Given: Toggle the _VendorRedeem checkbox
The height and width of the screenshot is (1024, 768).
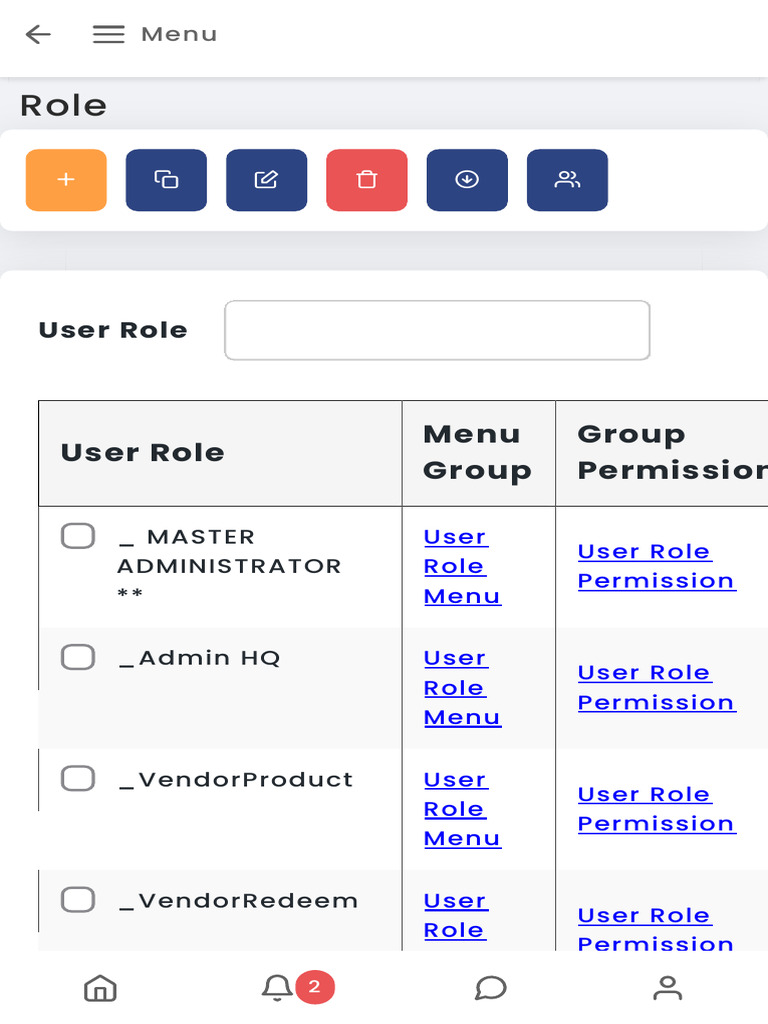Looking at the screenshot, I should (x=78, y=899).
